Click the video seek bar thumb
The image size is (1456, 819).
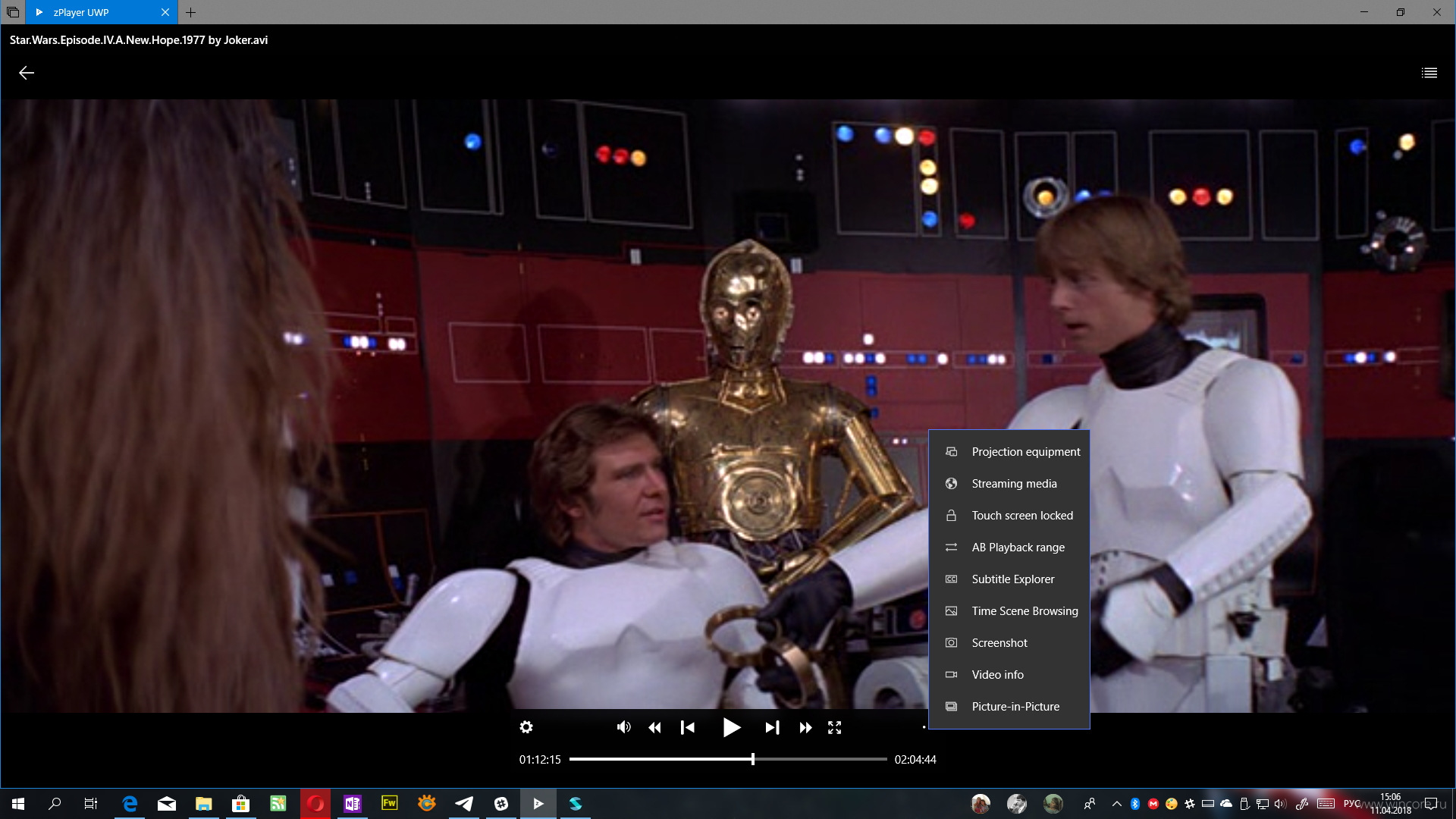coord(752,759)
